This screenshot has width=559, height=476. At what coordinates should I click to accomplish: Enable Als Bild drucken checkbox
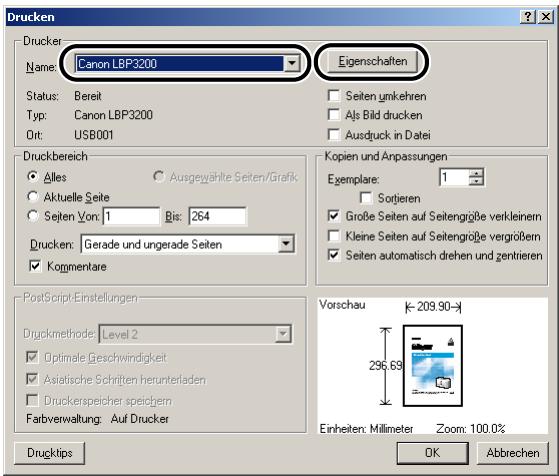pos(334,115)
